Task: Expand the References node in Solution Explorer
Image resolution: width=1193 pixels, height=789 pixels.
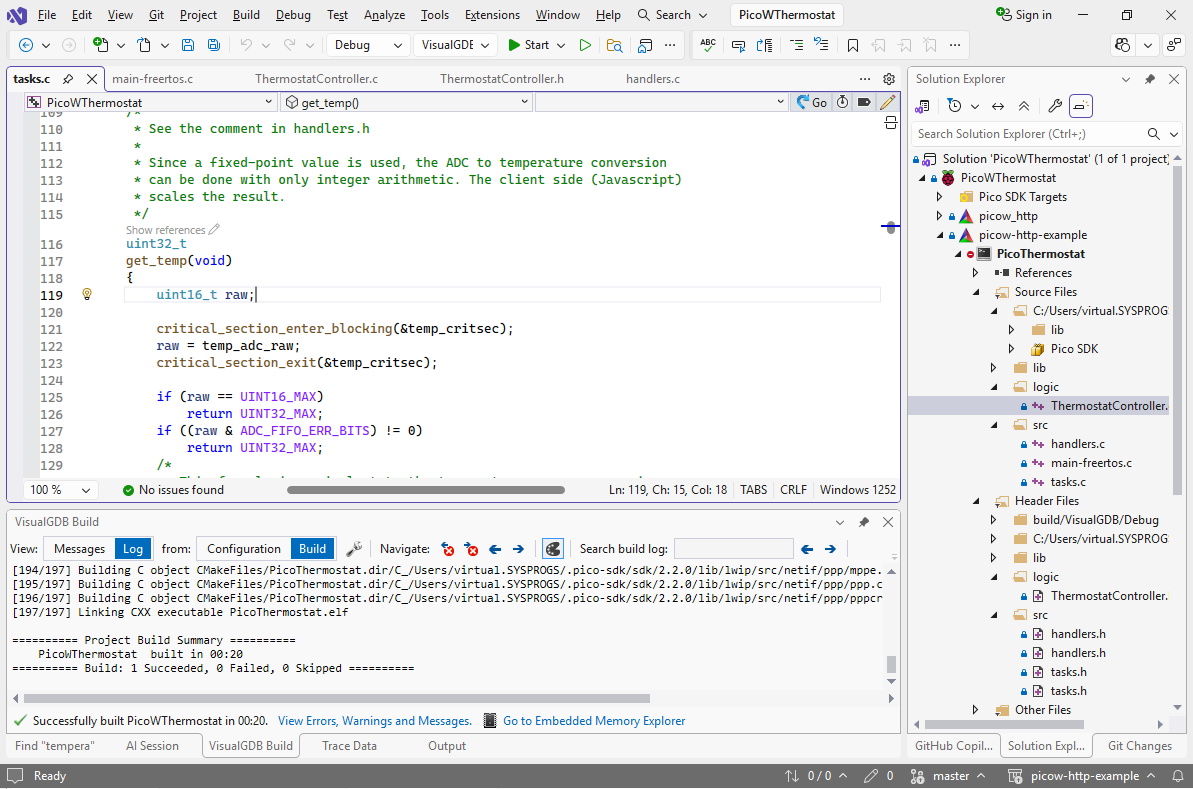Action: point(975,273)
